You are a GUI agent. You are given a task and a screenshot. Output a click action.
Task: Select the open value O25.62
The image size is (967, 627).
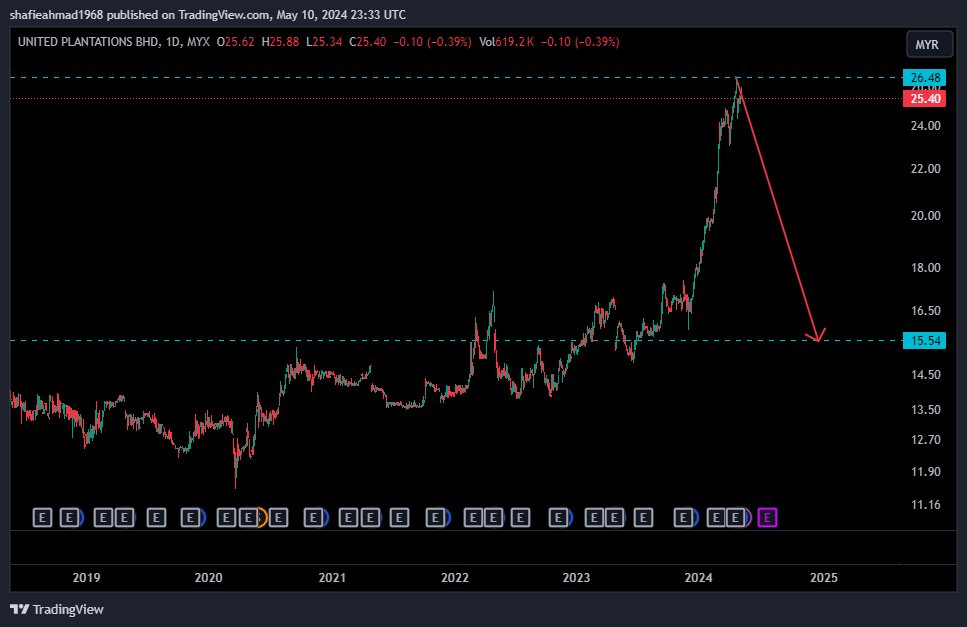coord(236,42)
